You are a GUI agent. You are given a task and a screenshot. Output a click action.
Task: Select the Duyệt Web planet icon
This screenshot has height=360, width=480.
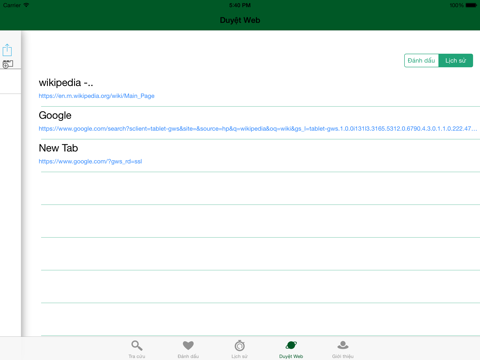click(291, 345)
